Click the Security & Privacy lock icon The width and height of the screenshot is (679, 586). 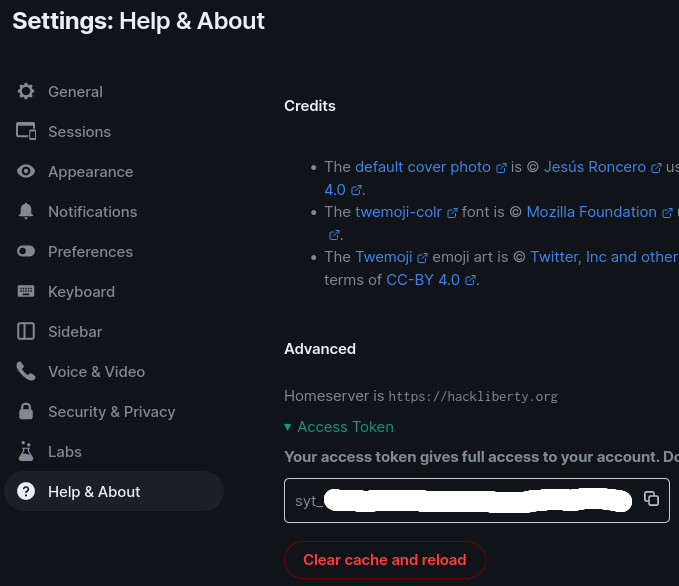26,411
